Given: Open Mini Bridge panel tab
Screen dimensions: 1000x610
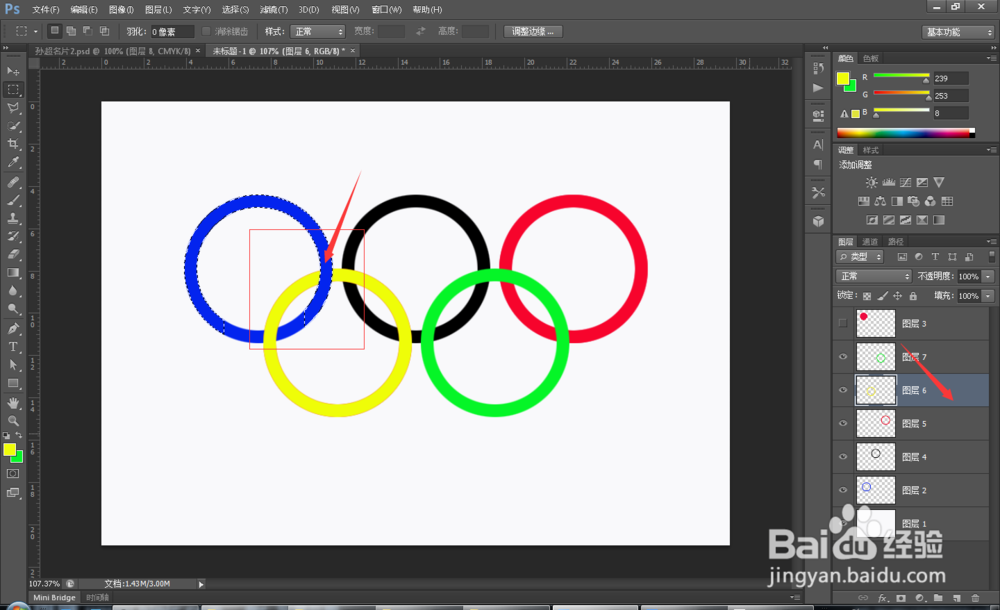Looking at the screenshot, I should coord(54,597).
